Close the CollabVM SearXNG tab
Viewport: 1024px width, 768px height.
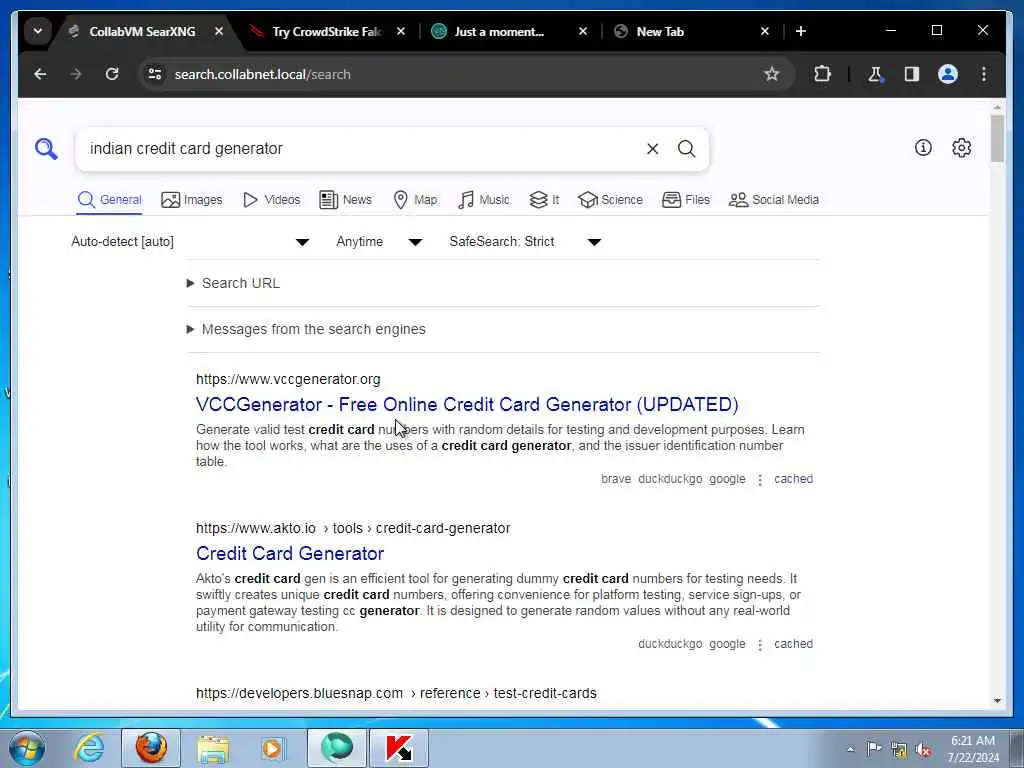[x=219, y=31]
